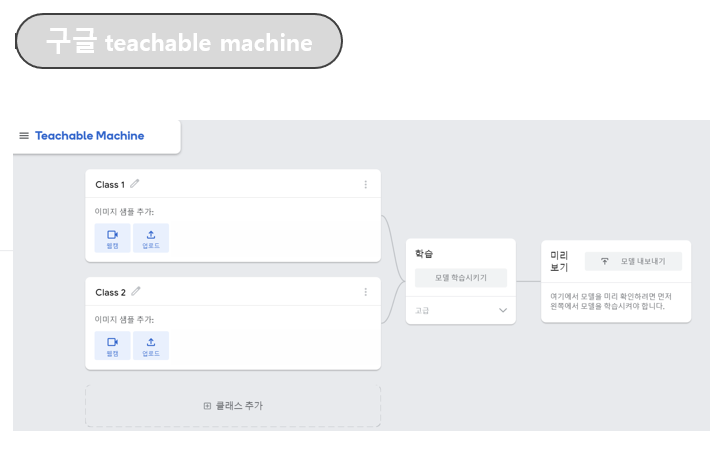Start training with 모델 학습시키기 button
724x455 pixels.
click(x=461, y=278)
